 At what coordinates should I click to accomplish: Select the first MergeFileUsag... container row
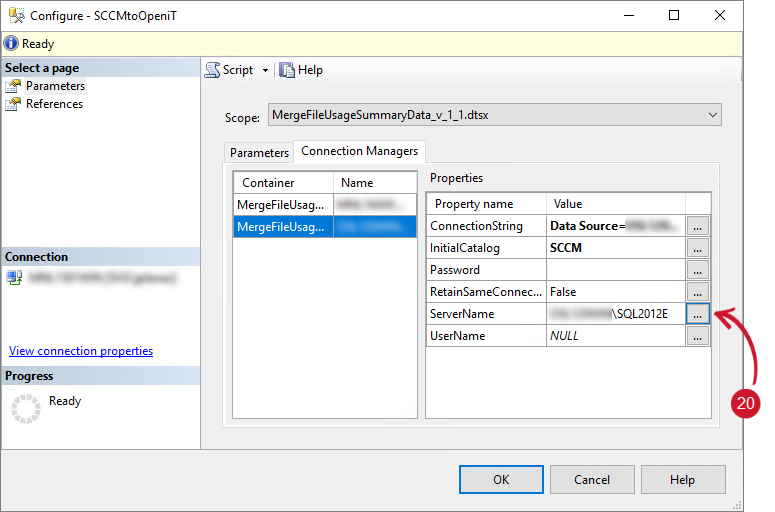[x=283, y=205]
